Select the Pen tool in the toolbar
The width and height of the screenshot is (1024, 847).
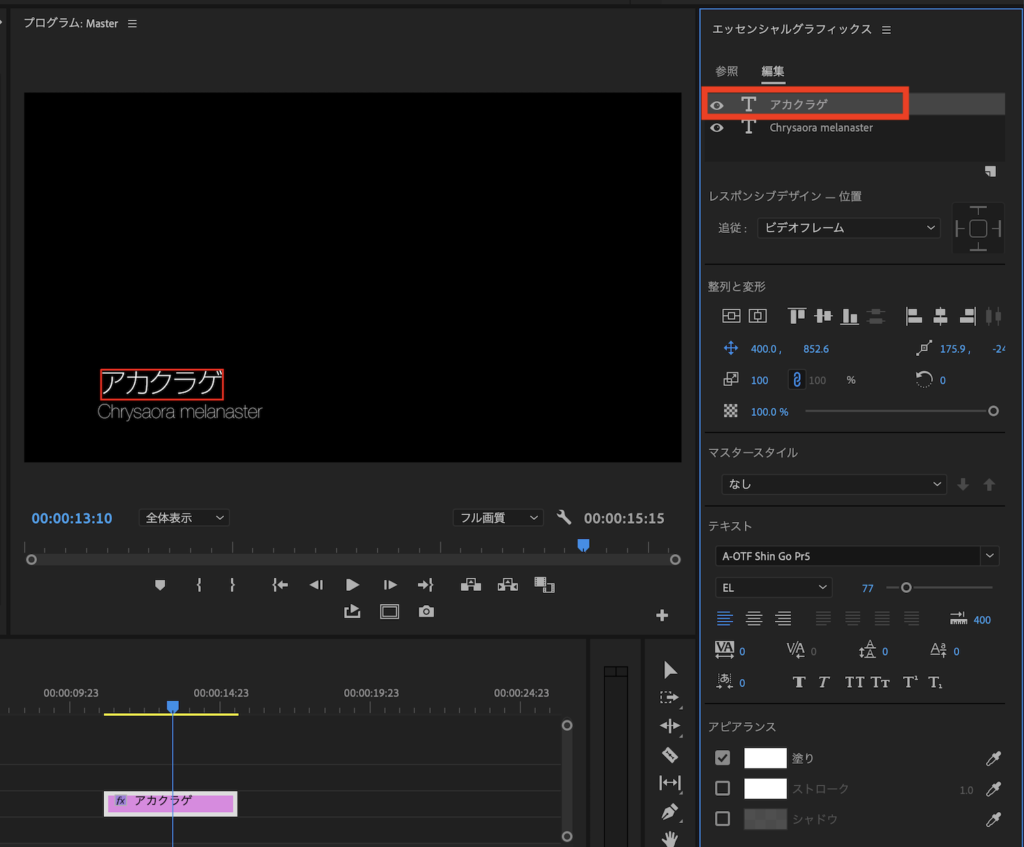click(x=669, y=810)
